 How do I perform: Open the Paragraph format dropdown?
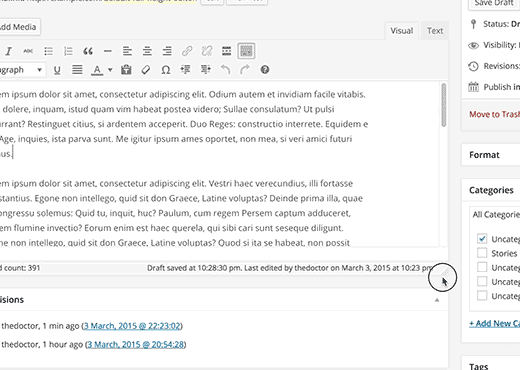pos(22,70)
